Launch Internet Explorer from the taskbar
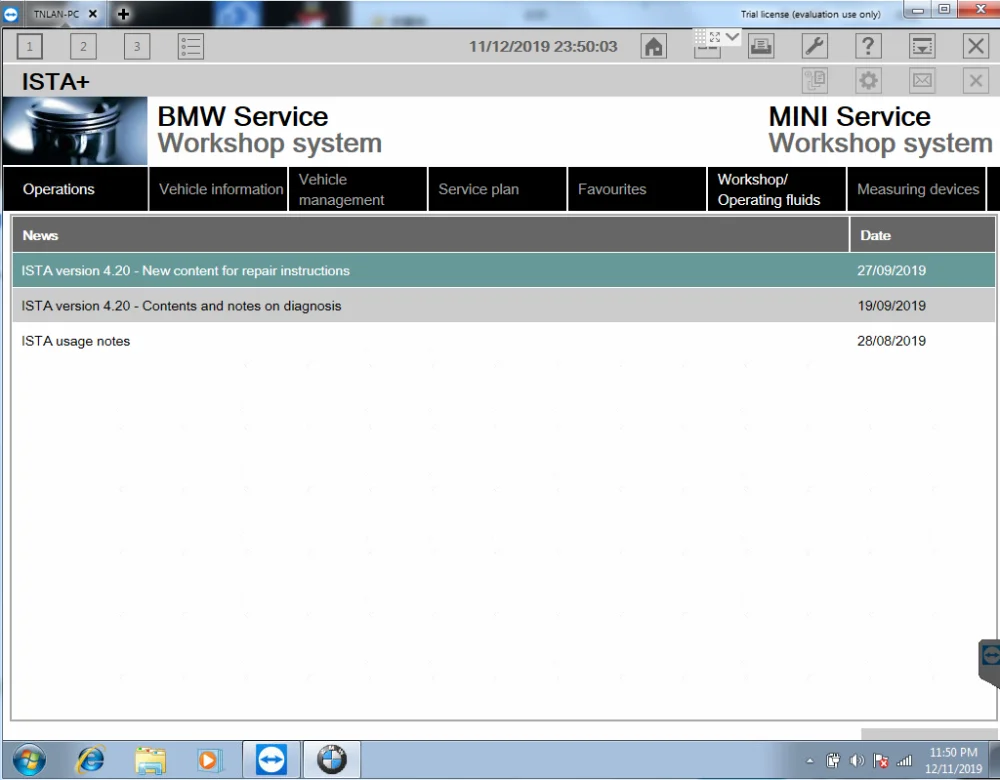 pyautogui.click(x=91, y=760)
